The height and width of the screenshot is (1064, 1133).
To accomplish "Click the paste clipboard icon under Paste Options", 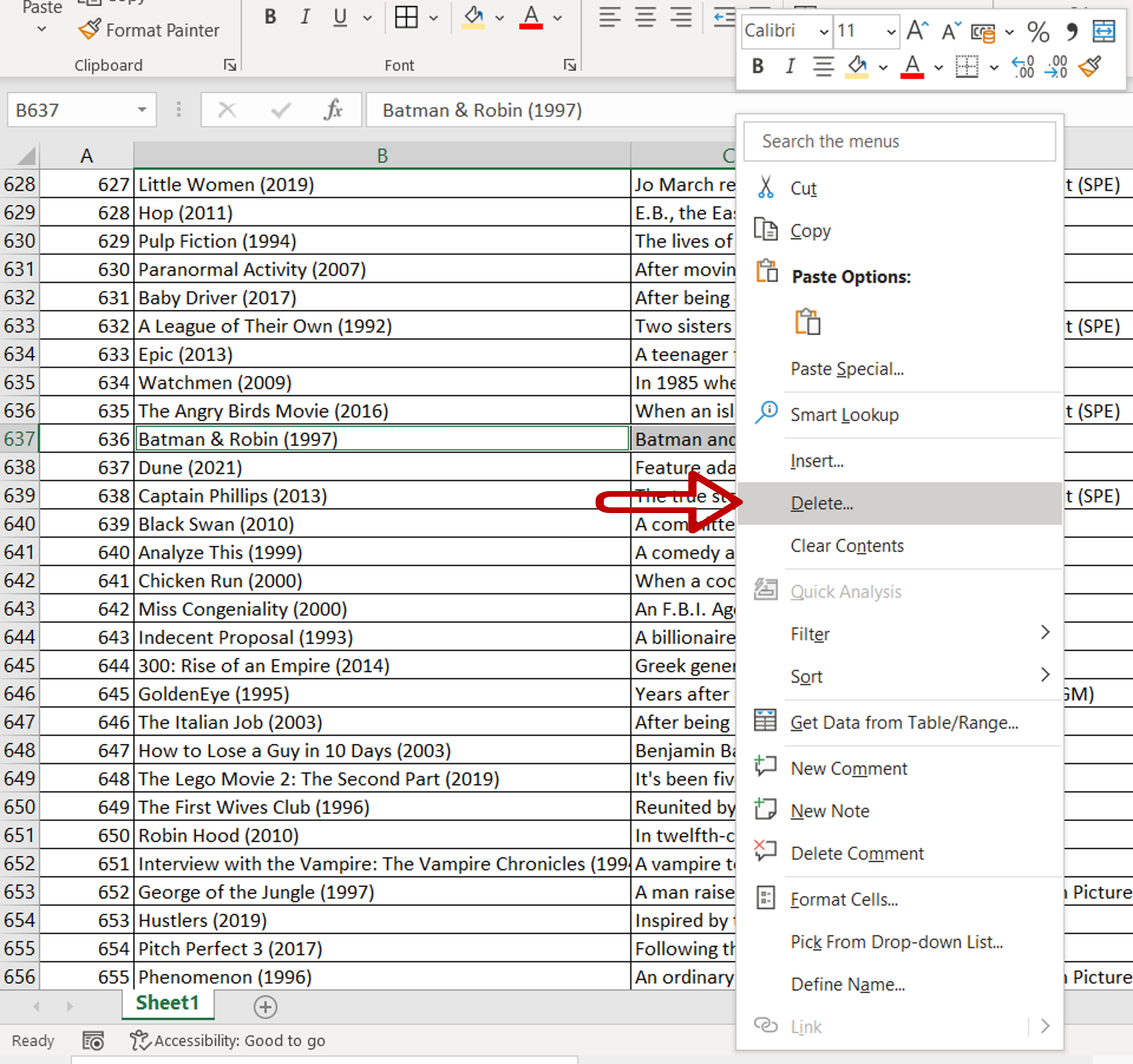I will pyautogui.click(x=808, y=322).
